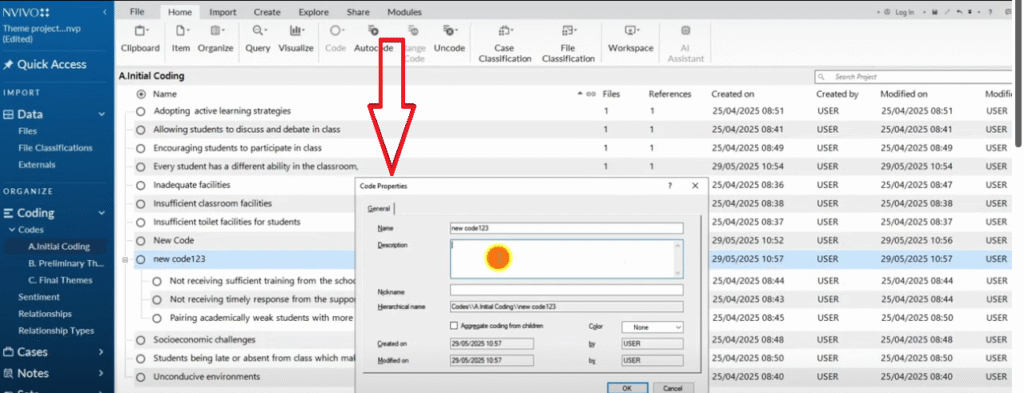Sort by the Created on column header
This screenshot has height=393, width=1024.
pos(732,94)
